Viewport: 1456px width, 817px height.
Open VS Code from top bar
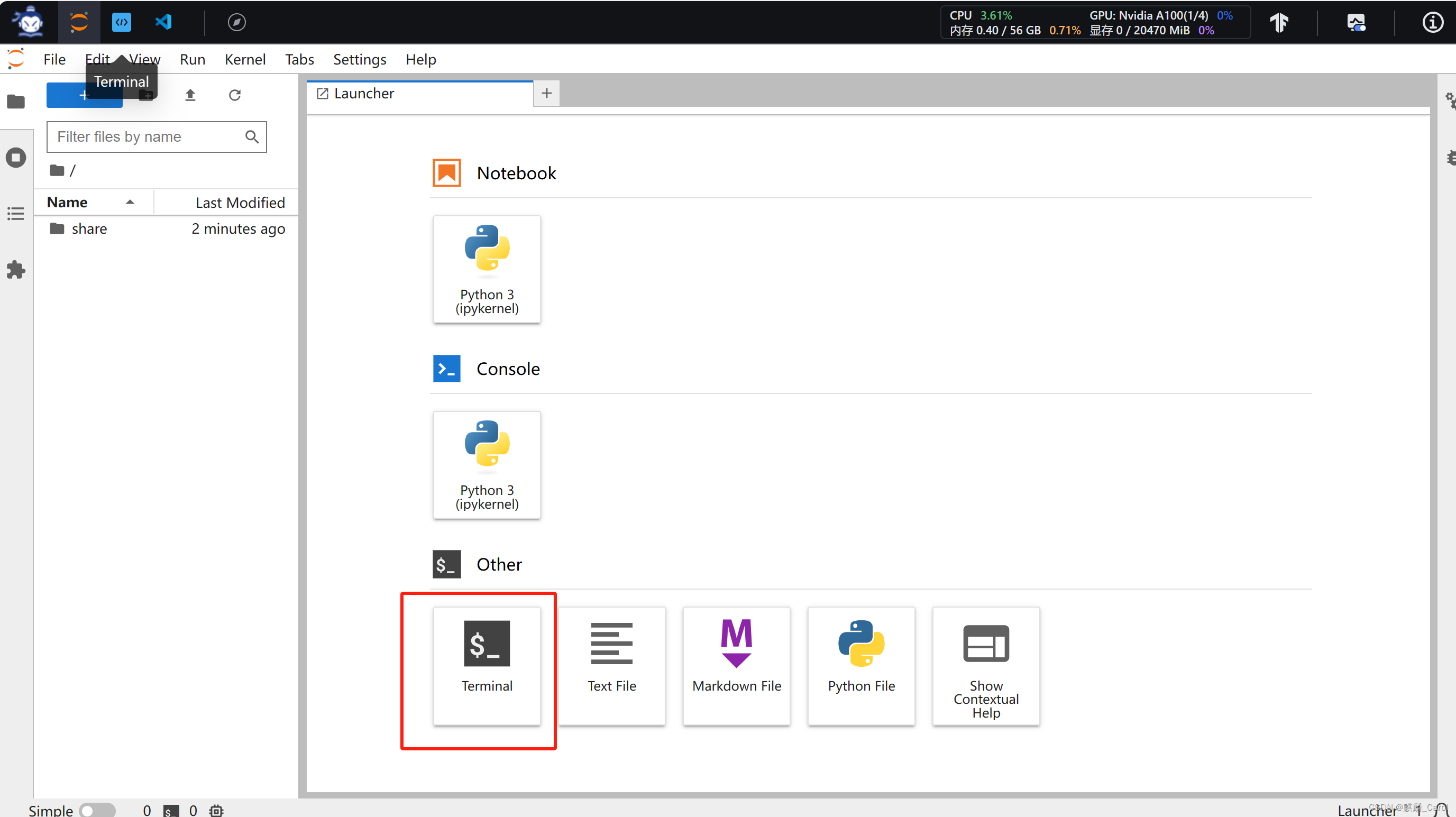tap(163, 22)
